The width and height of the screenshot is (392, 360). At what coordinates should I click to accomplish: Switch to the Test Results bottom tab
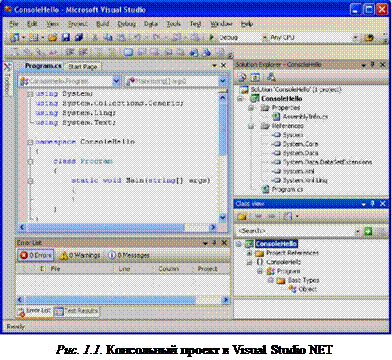[77, 311]
